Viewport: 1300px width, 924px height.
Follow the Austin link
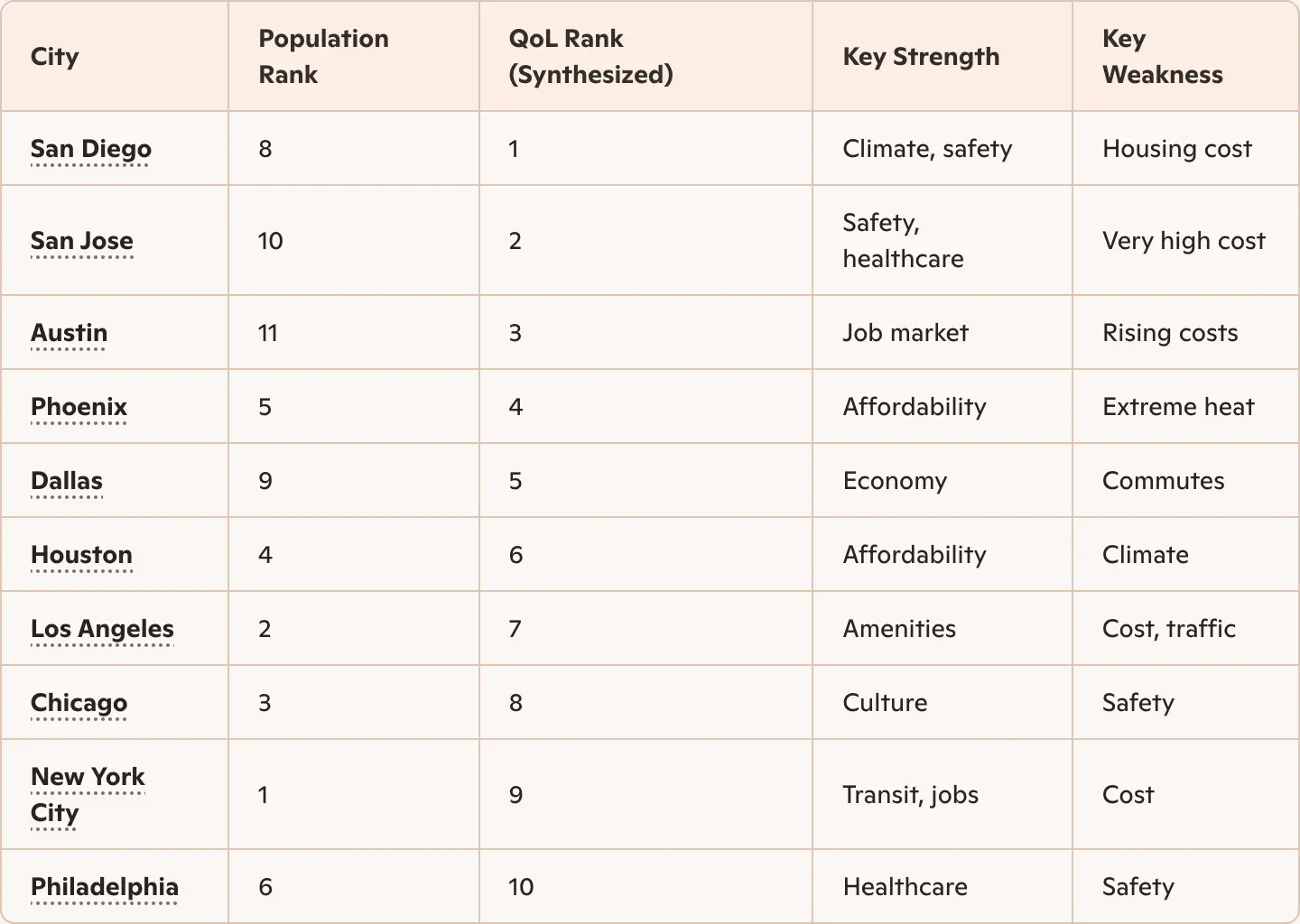click(x=69, y=333)
